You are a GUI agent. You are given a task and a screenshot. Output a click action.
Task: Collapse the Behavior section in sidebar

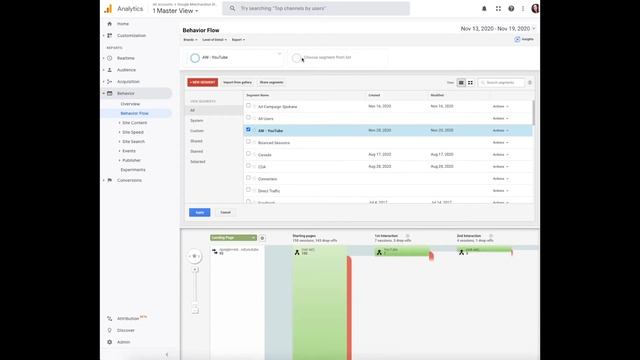point(104,93)
